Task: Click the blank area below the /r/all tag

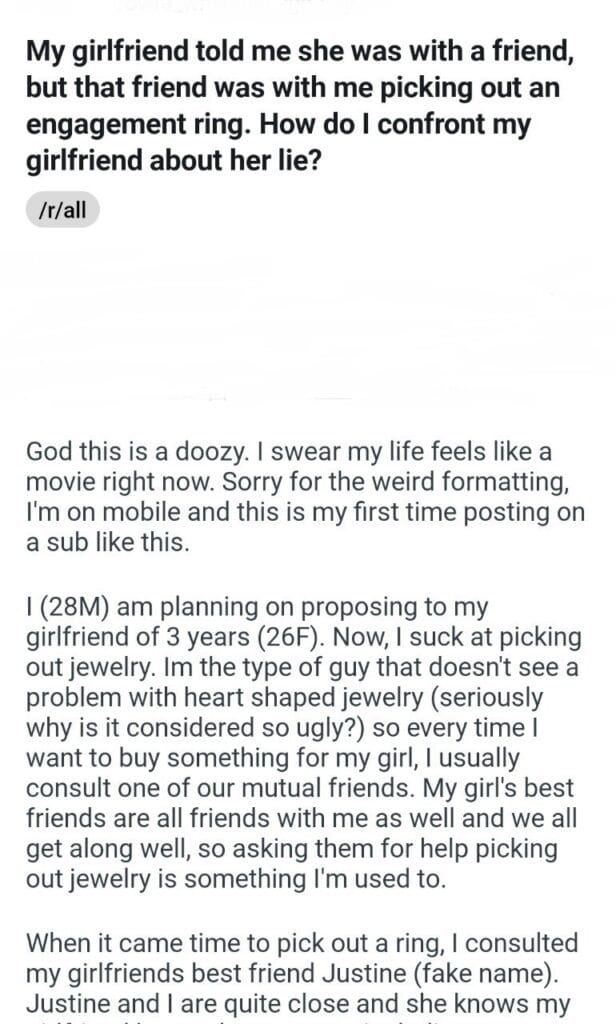Action: [x=300, y=320]
